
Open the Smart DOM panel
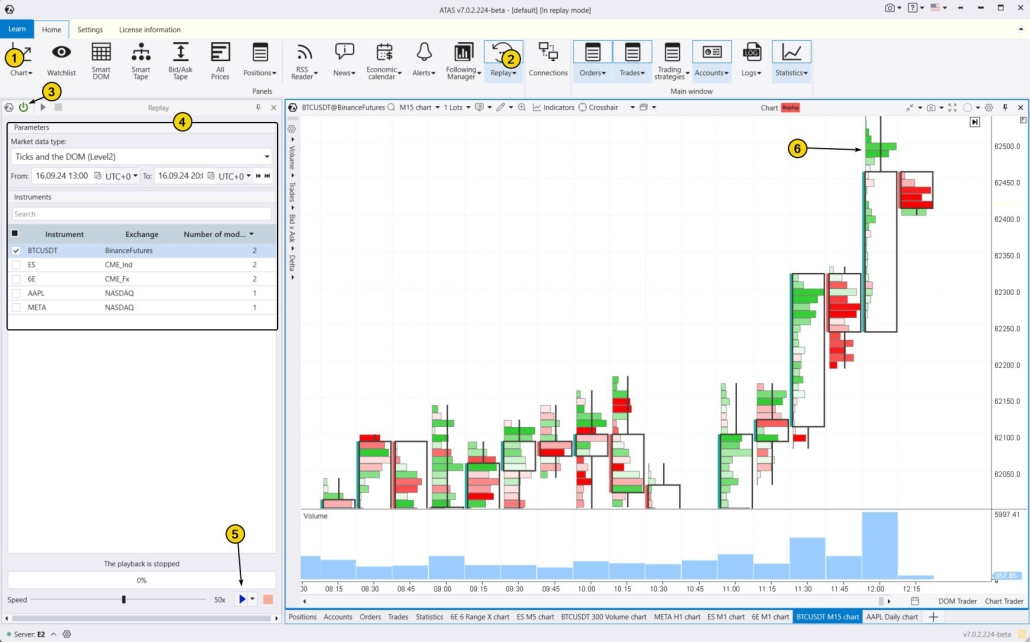(x=101, y=59)
